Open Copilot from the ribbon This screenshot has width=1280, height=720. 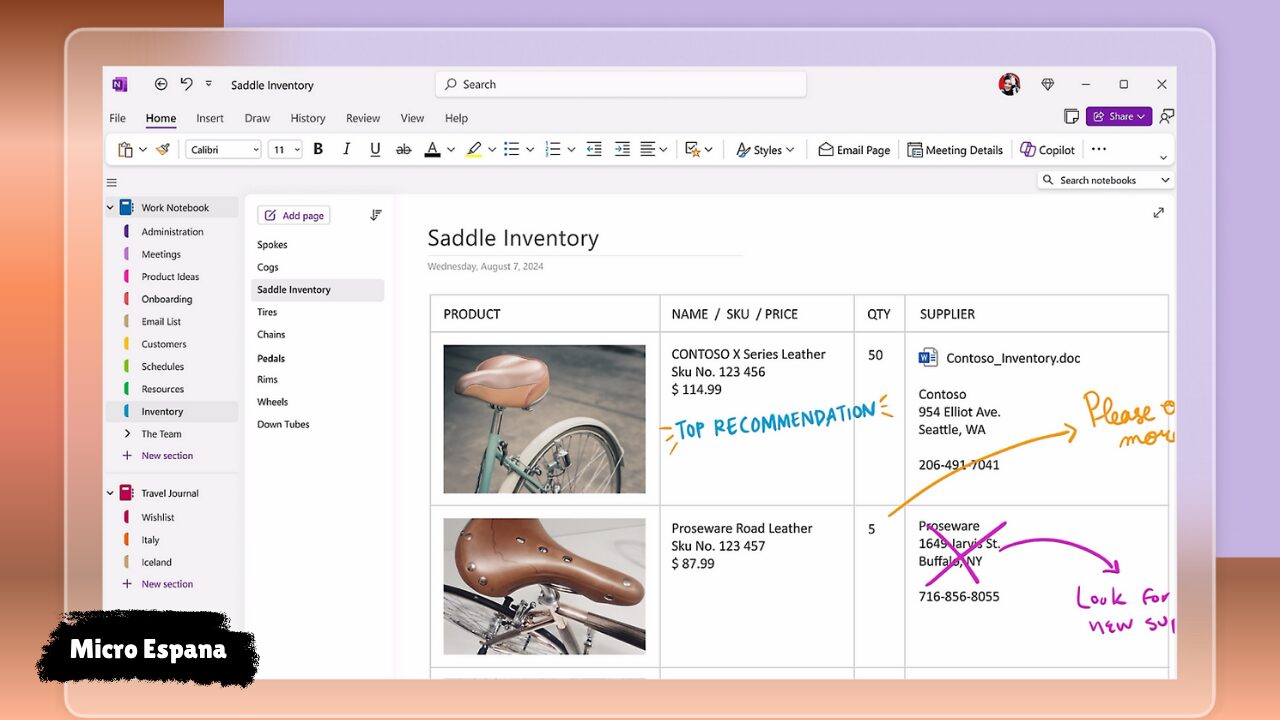pos(1047,150)
